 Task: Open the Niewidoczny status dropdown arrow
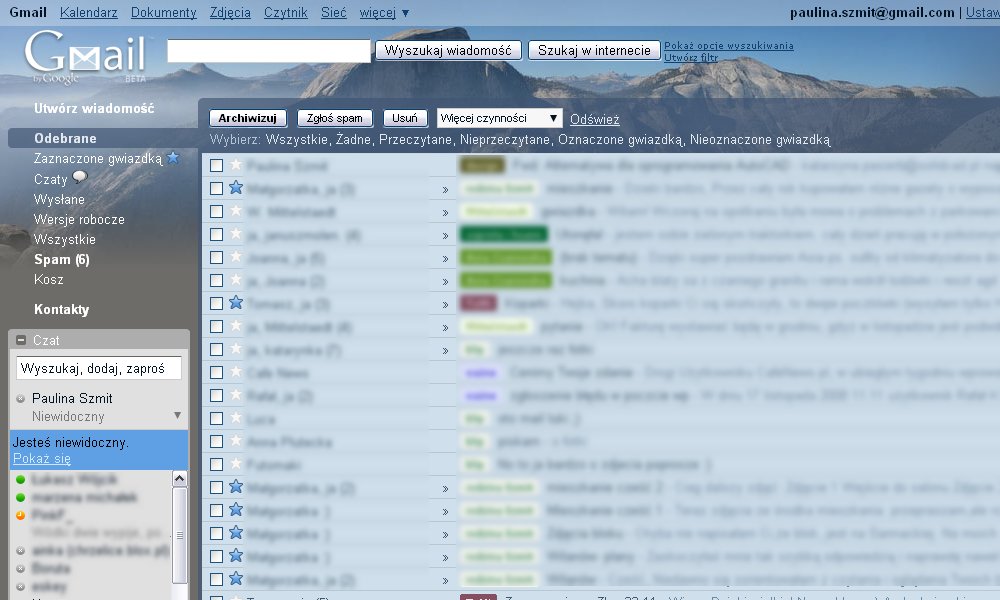(x=177, y=416)
